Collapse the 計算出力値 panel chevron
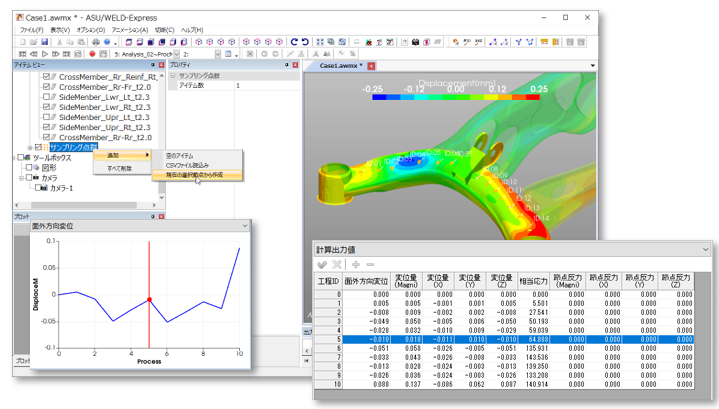This screenshot has width=719, height=409. (705, 249)
